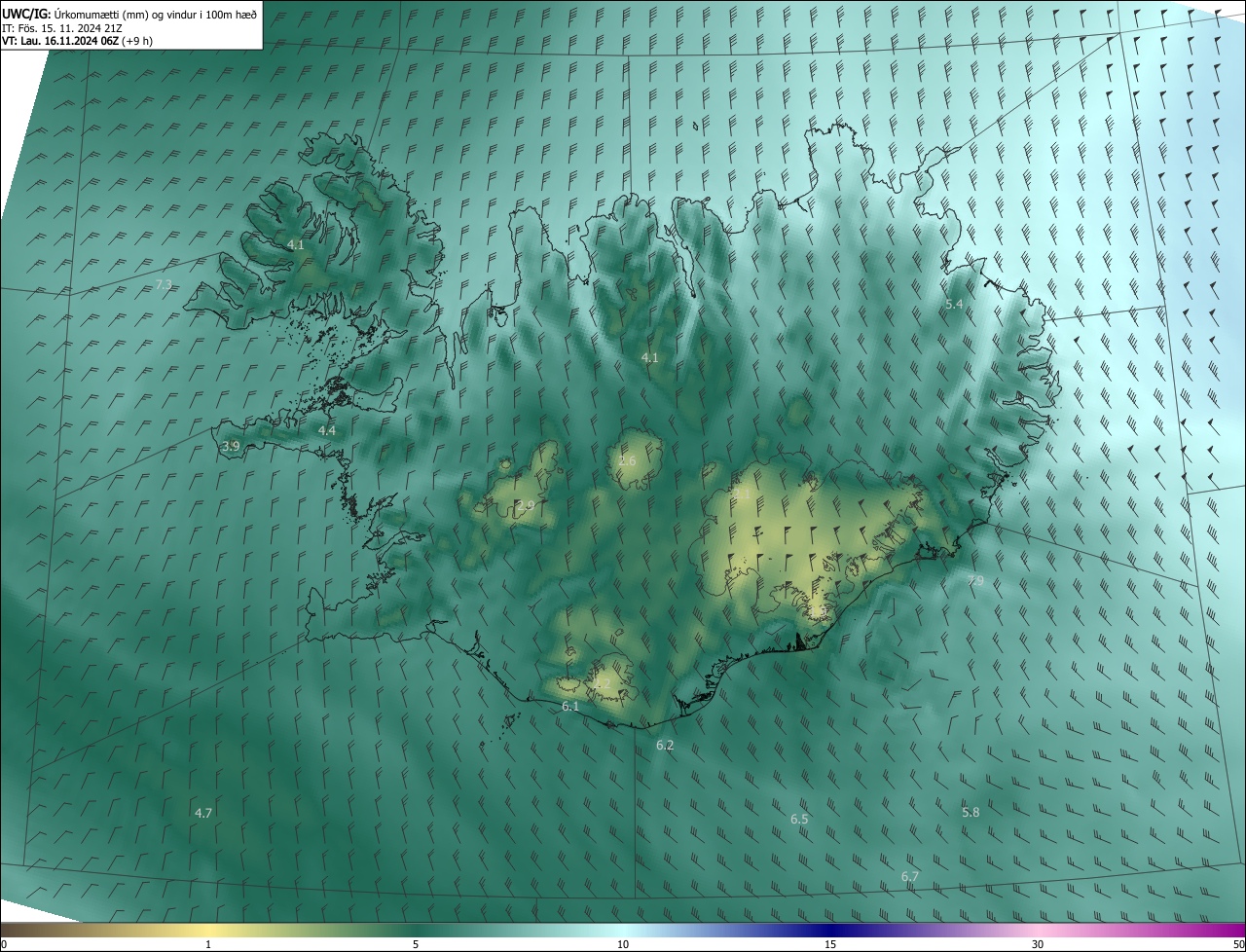Click the '15' tick on the colour scale
This screenshot has width=1246, height=952.
pos(830,944)
